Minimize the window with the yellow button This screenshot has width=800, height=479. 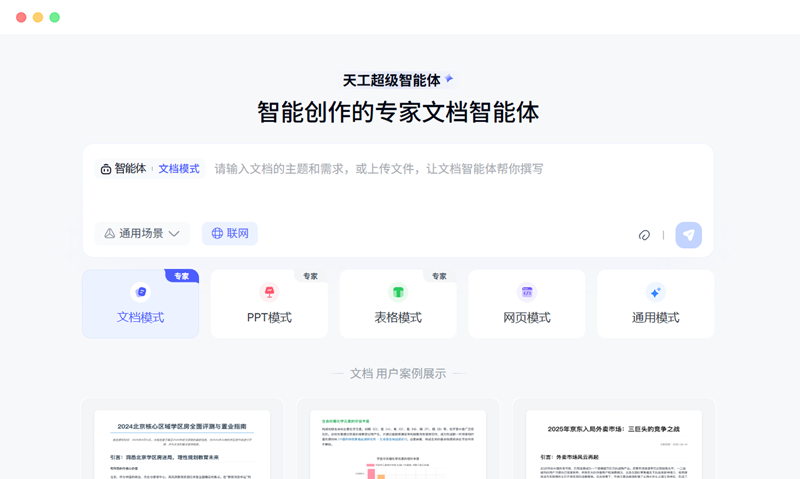click(38, 17)
